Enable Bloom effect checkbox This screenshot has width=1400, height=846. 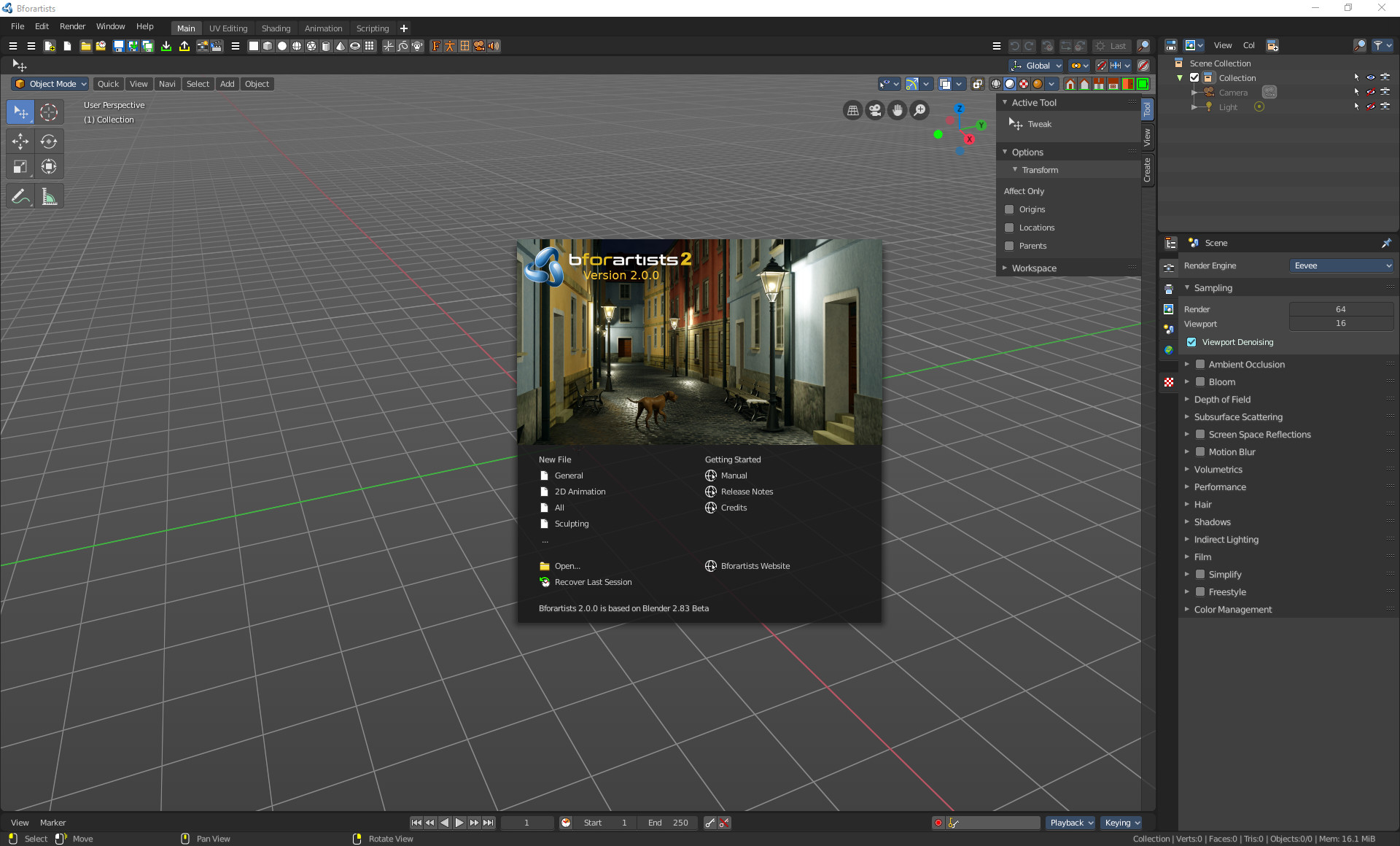point(1200,381)
